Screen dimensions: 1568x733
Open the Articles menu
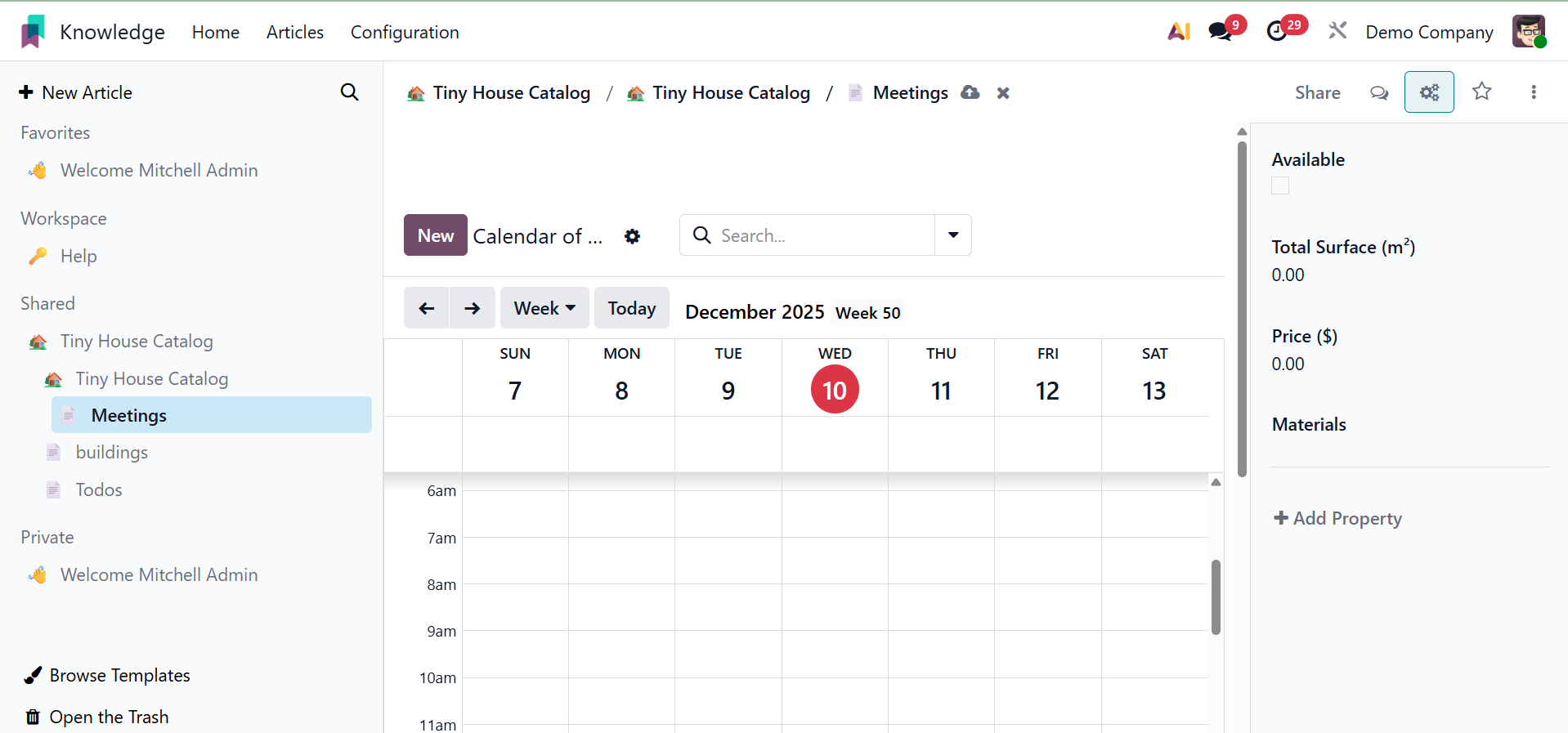(x=295, y=32)
